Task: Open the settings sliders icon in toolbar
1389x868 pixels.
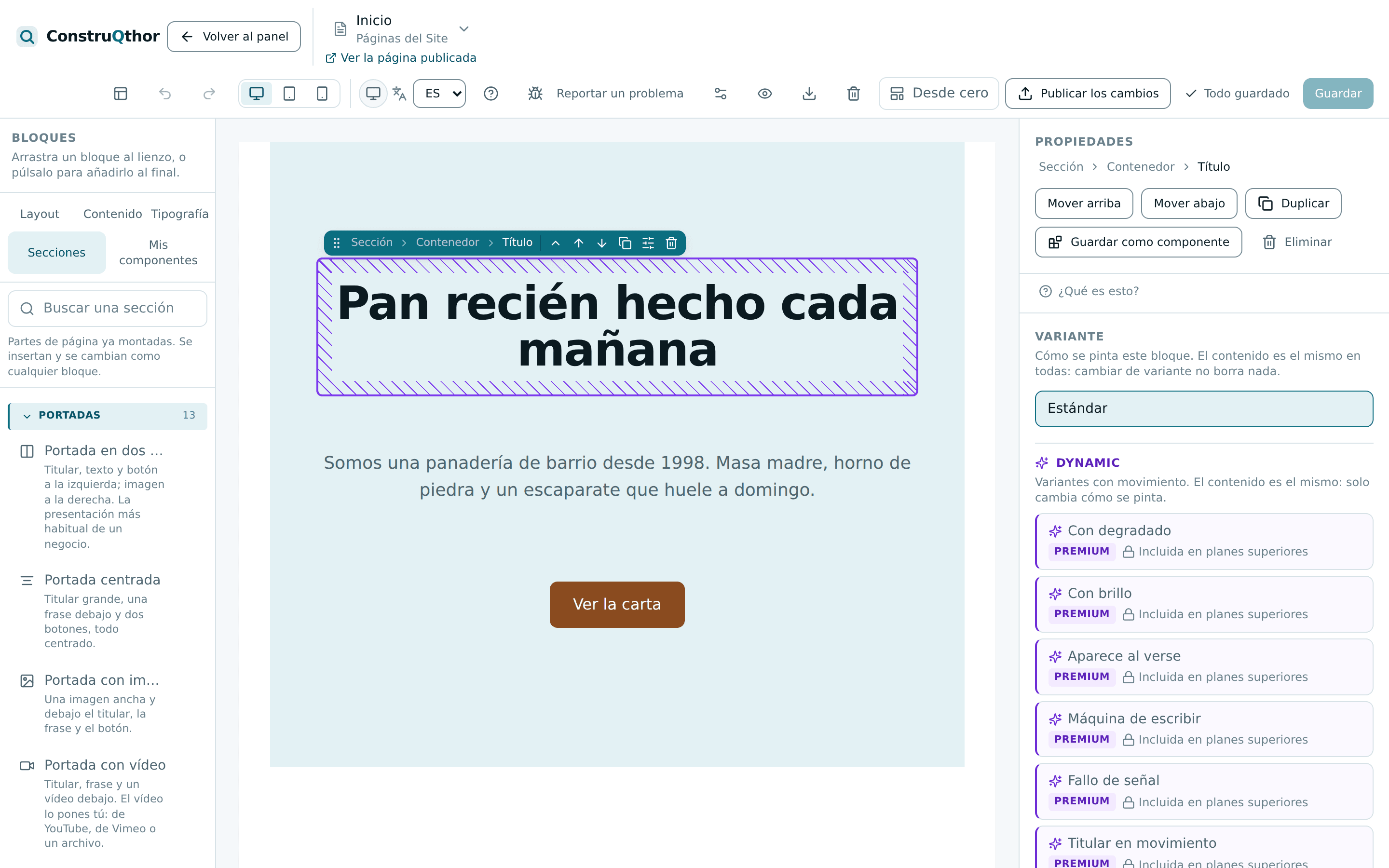Action: pyautogui.click(x=721, y=94)
